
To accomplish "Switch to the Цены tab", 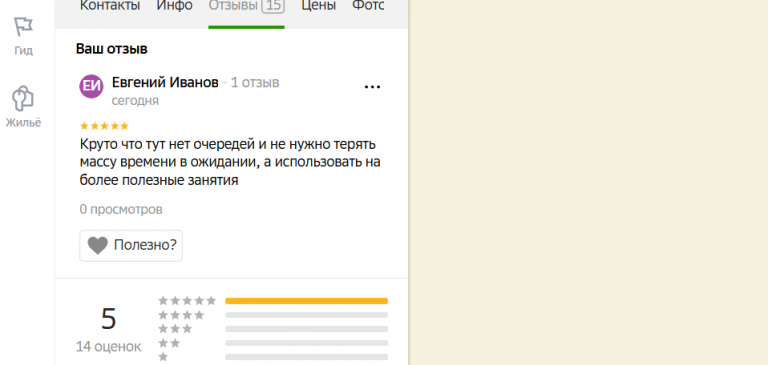I will pos(318,6).
